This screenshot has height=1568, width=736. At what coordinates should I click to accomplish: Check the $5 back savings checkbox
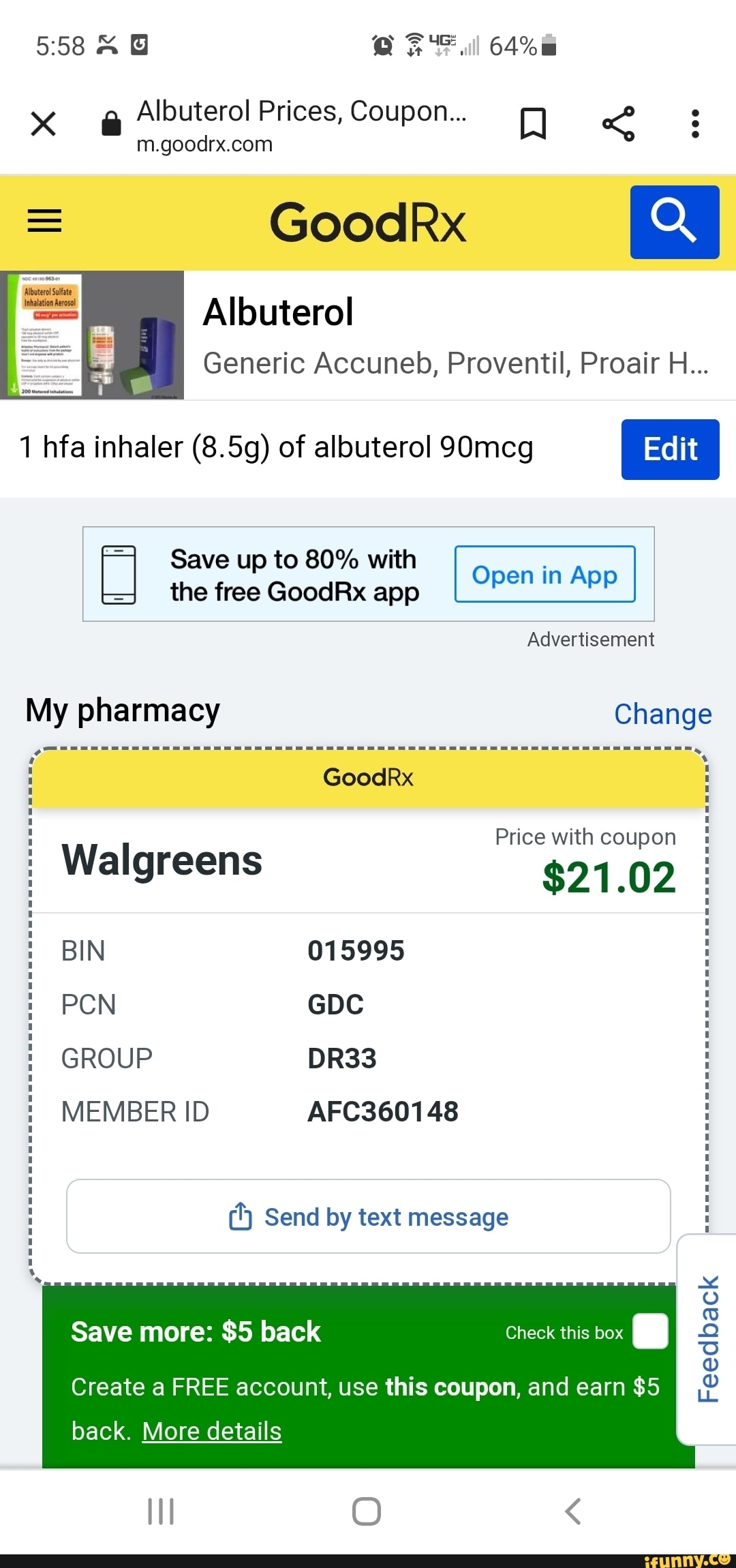(x=650, y=1331)
